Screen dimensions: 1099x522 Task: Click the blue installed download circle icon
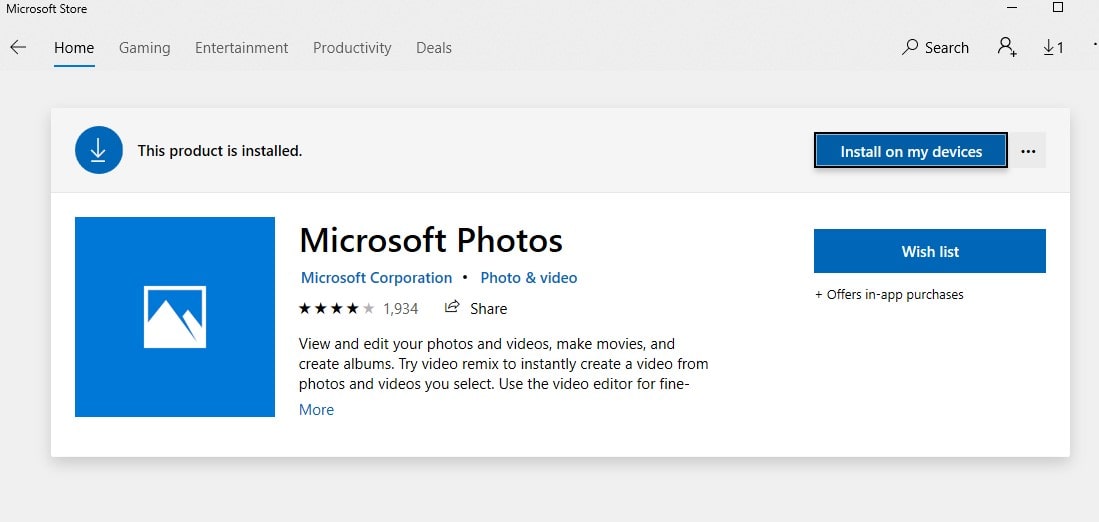pos(98,151)
